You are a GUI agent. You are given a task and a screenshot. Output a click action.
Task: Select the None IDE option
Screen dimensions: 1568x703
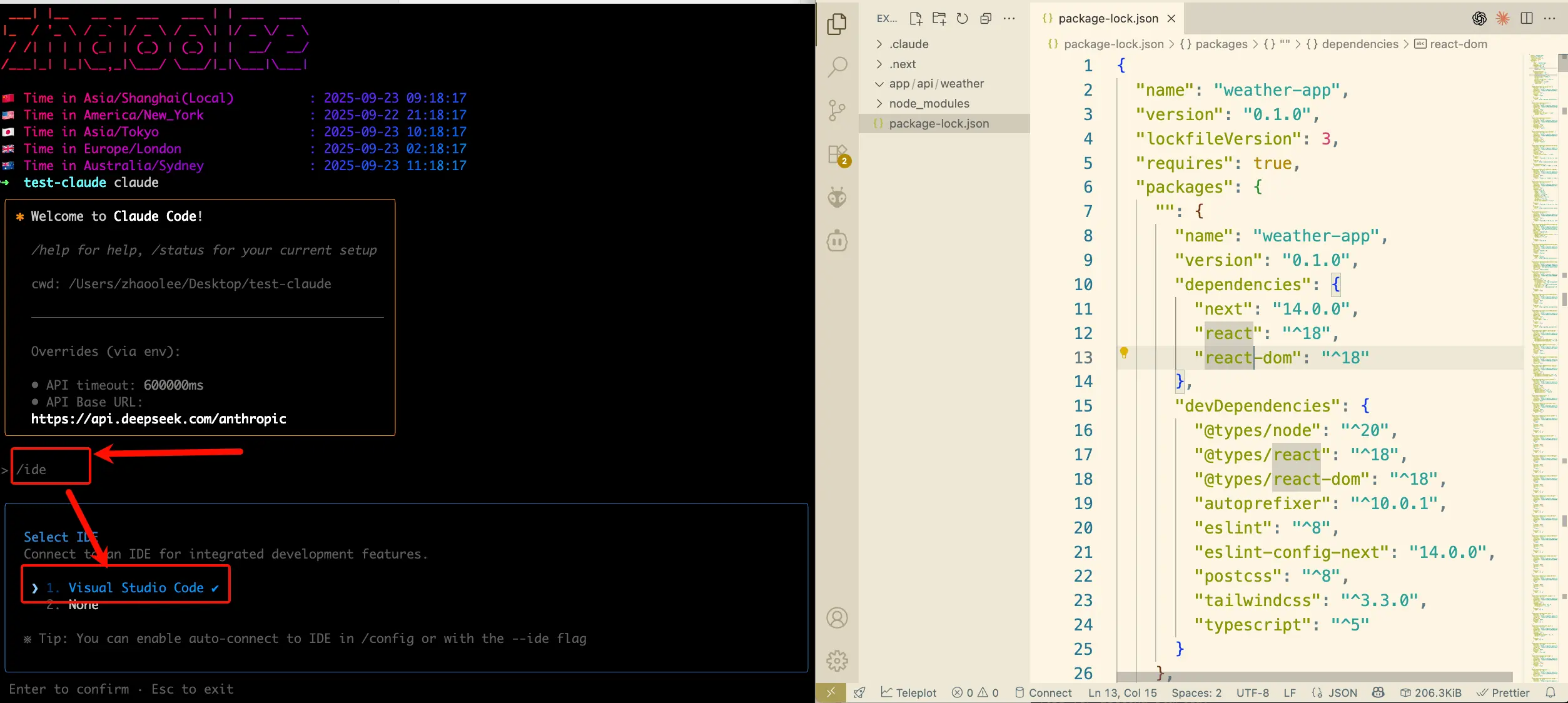[x=83, y=605]
